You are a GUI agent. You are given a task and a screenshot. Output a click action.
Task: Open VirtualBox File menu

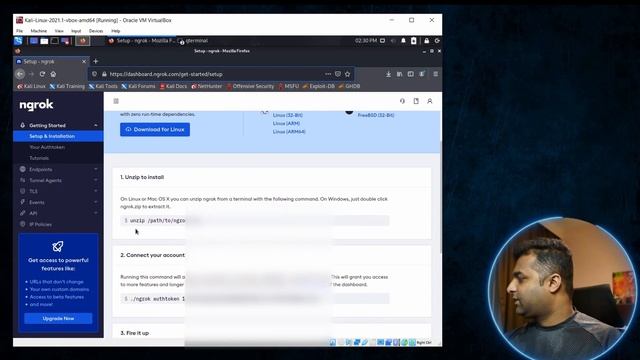point(20,31)
